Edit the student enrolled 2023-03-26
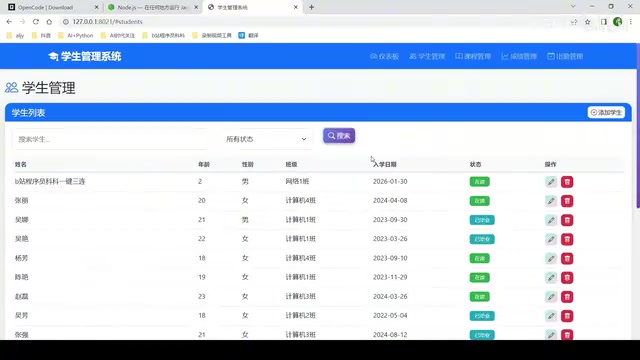 [551, 239]
